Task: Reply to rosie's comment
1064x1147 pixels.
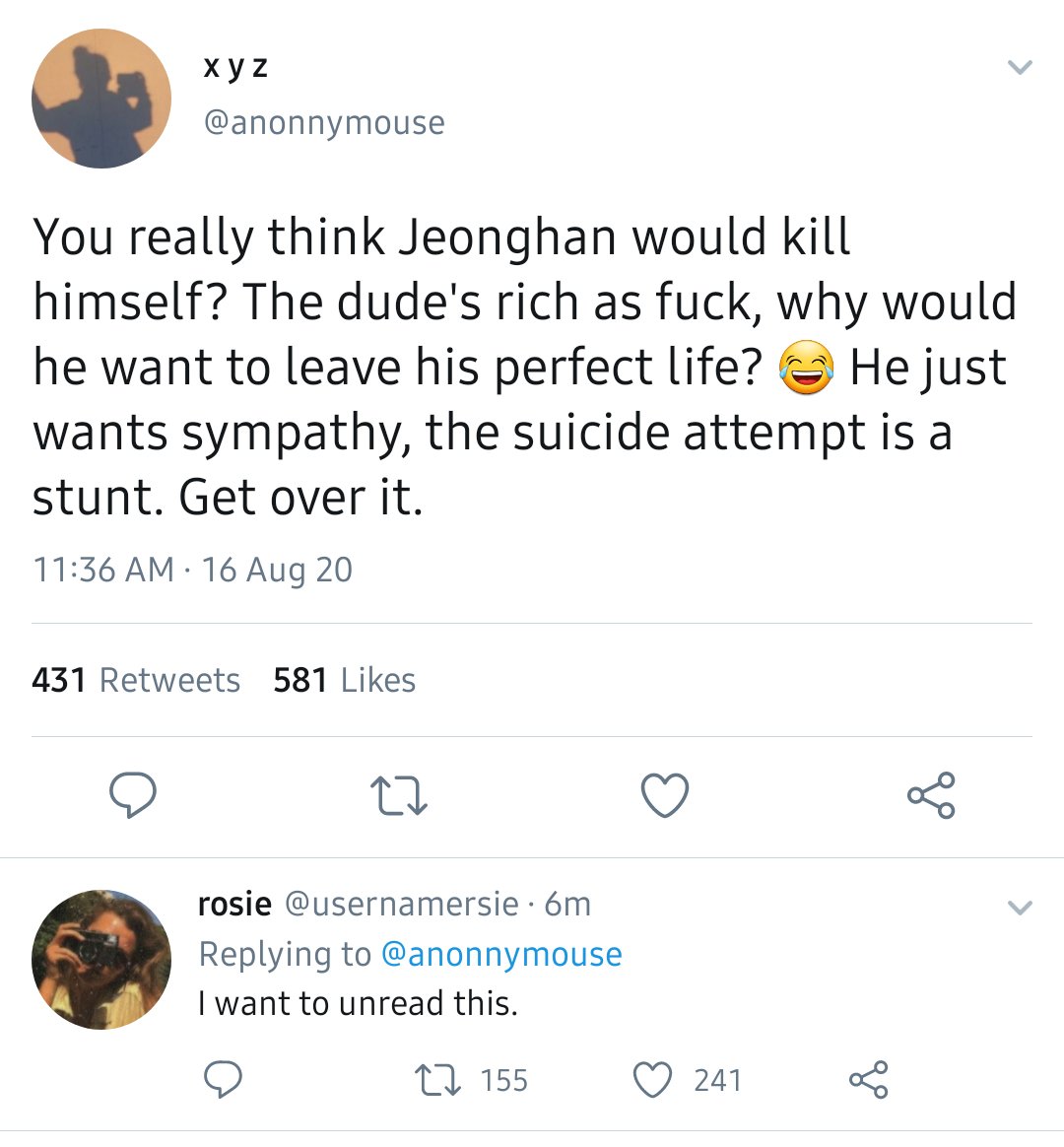Action: click(x=223, y=1080)
